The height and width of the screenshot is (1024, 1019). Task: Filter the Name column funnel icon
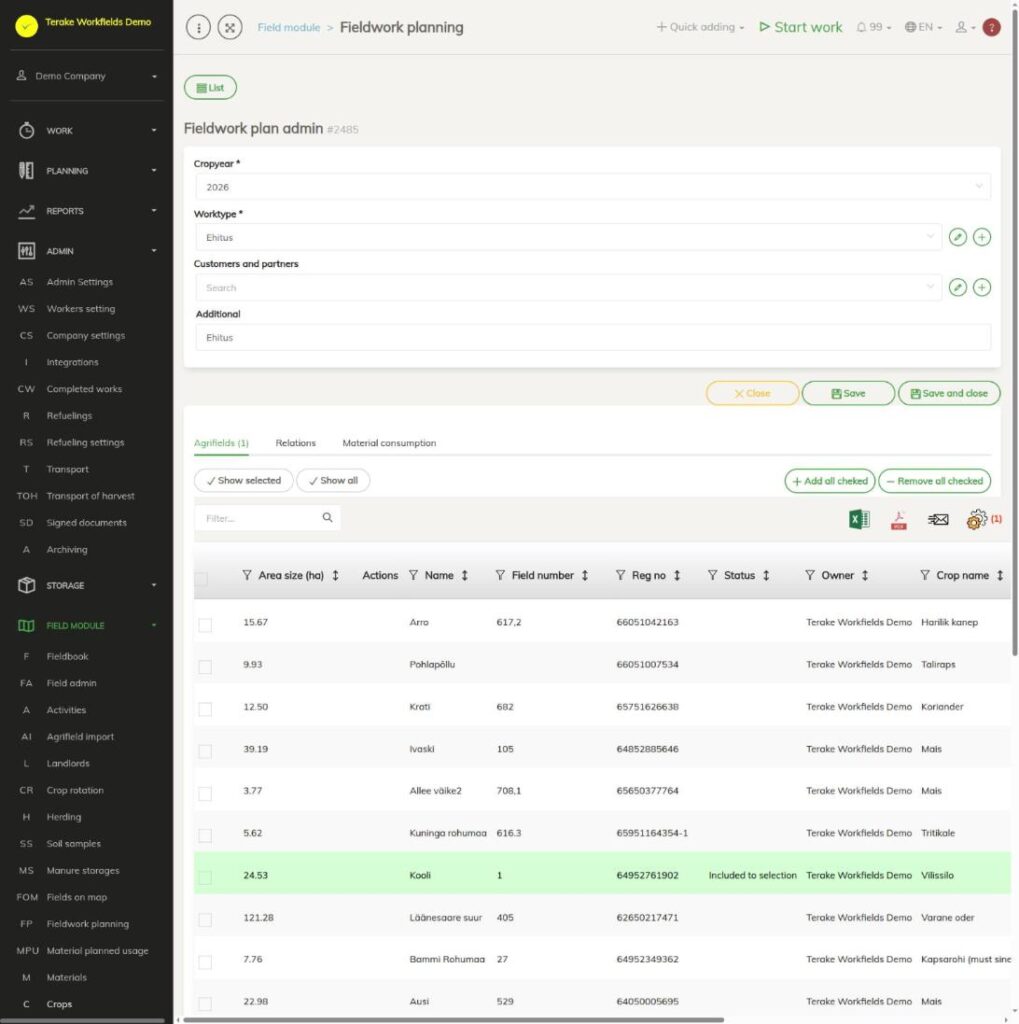tap(413, 575)
